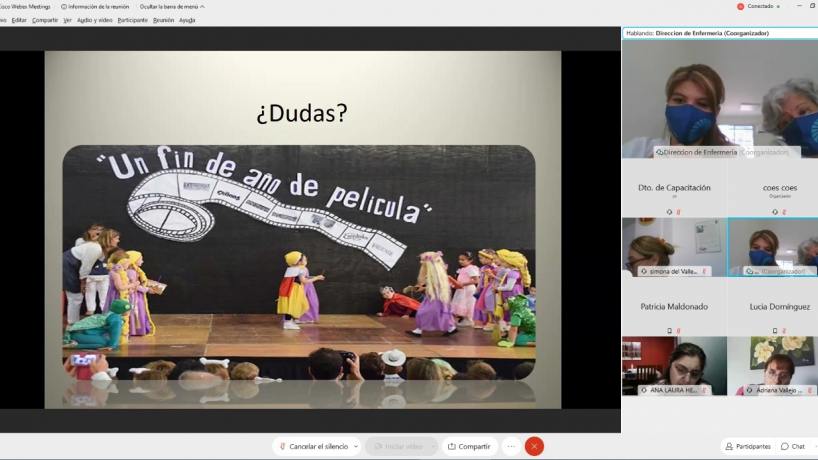Open Información de la reunión
This screenshot has width=818, height=460.
coord(95,6)
